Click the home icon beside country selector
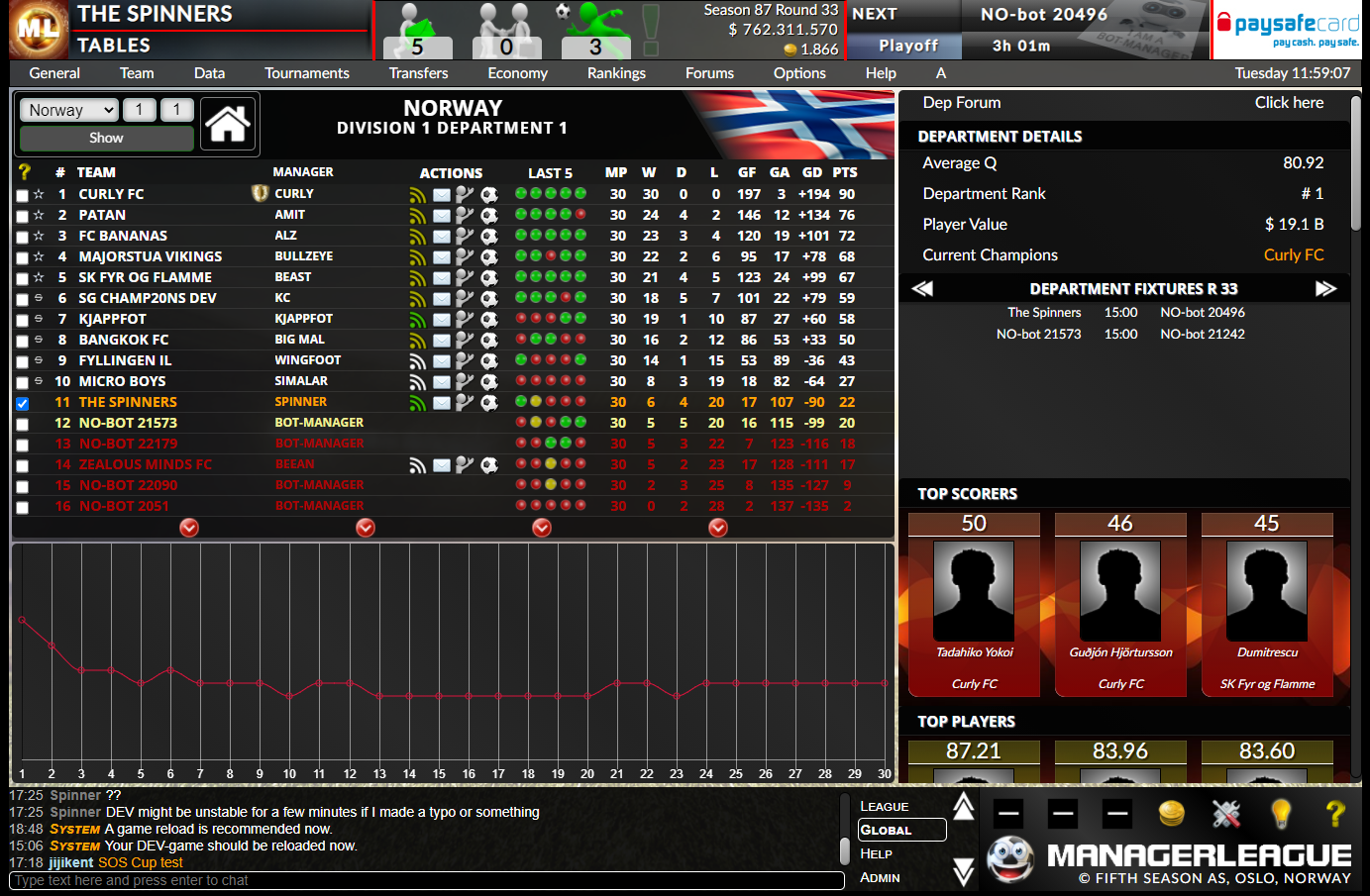Screen dimensions: 1370x896 228,124
